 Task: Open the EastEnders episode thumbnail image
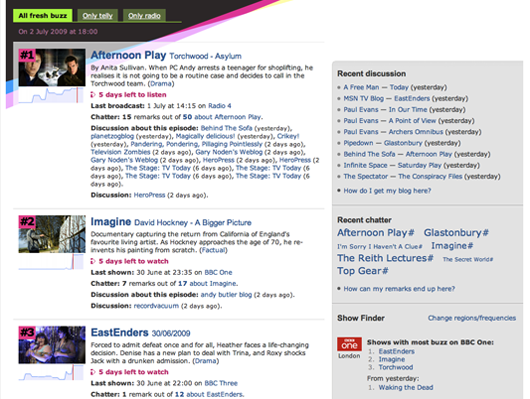[x=52, y=345]
